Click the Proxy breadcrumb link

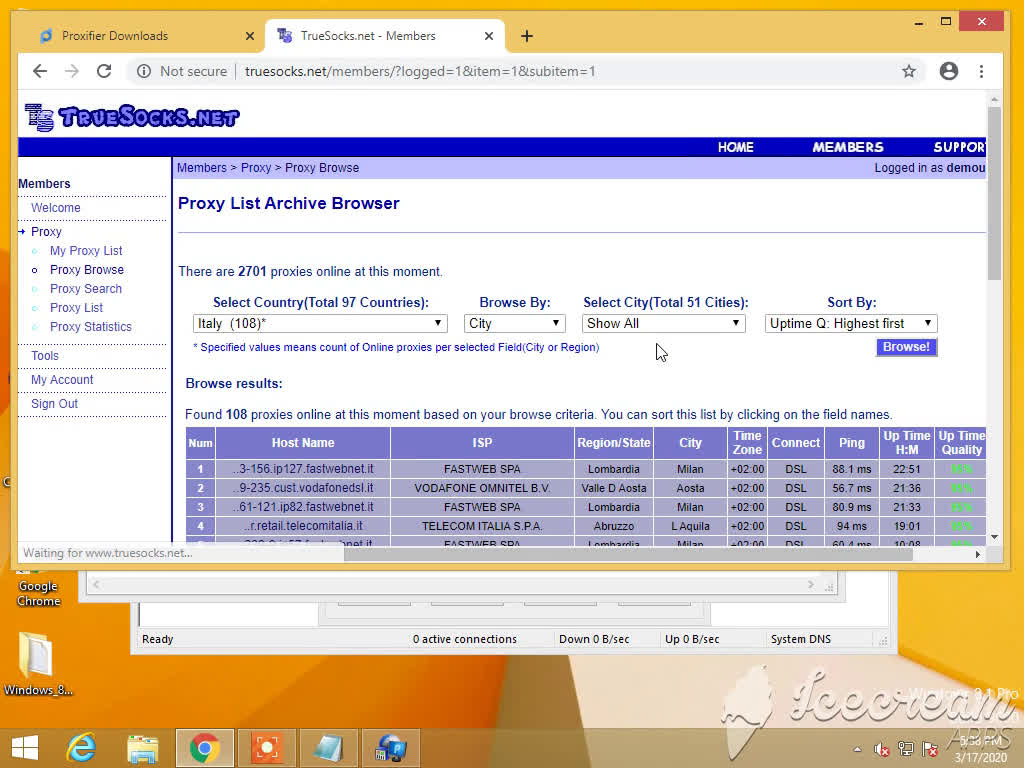256,168
